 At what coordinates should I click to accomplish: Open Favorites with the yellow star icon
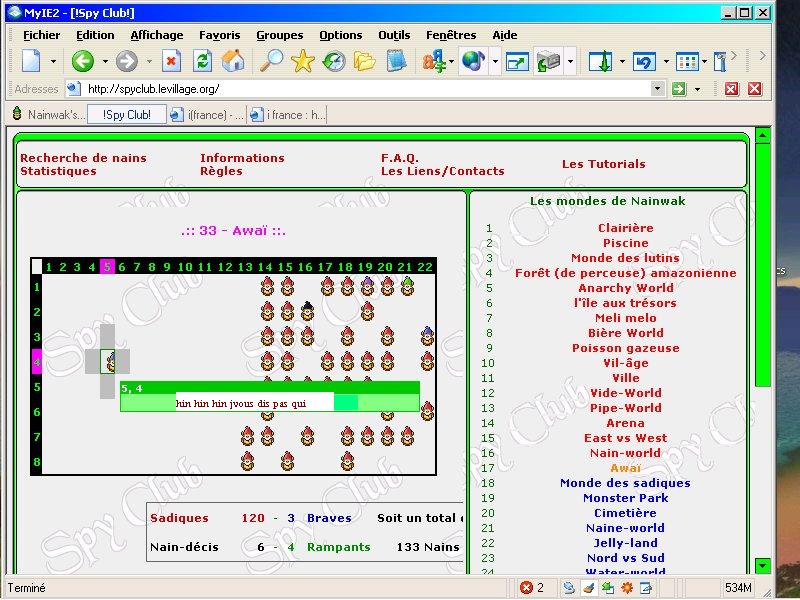pyautogui.click(x=303, y=61)
